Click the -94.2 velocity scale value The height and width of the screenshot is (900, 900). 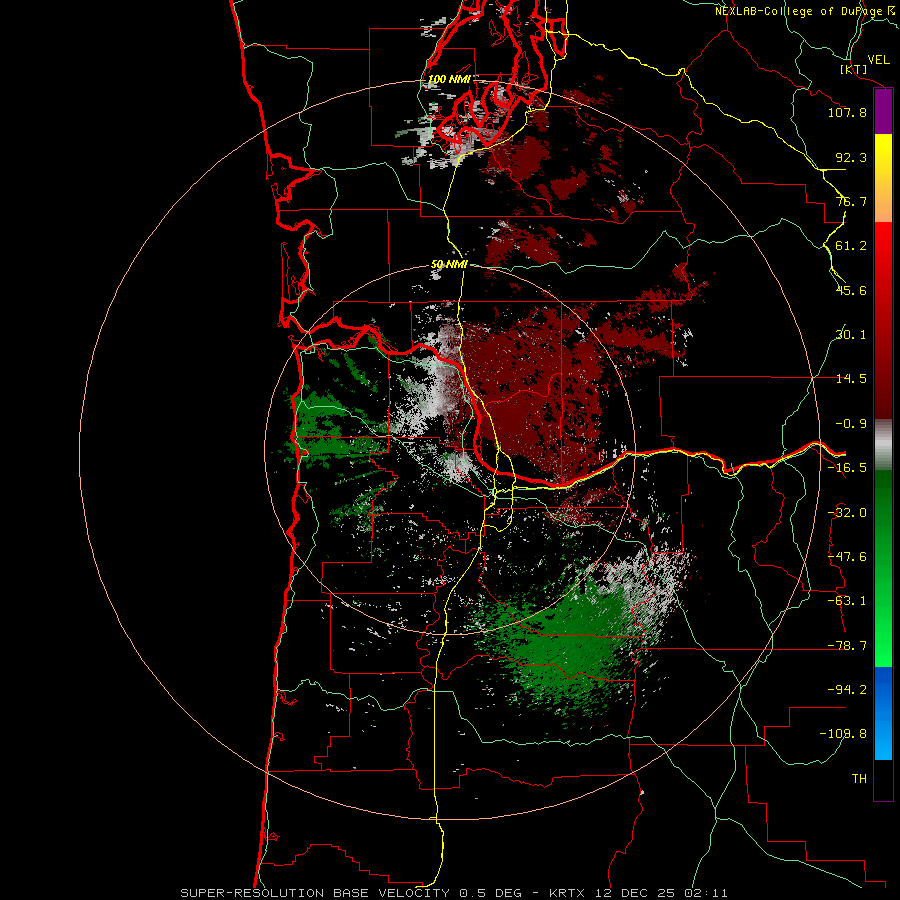[x=847, y=689]
